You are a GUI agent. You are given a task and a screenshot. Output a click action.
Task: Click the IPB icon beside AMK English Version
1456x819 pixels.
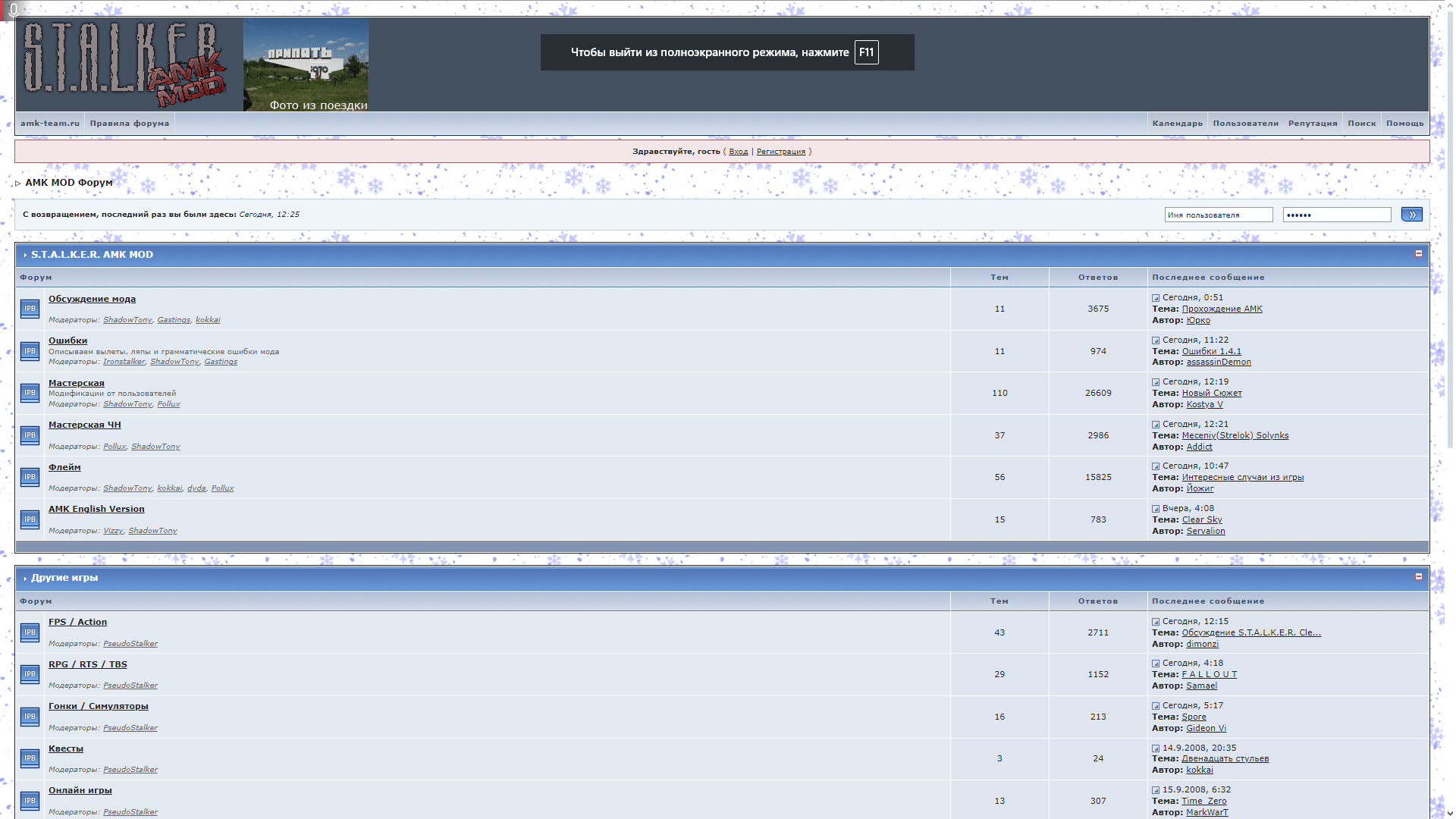click(x=30, y=519)
